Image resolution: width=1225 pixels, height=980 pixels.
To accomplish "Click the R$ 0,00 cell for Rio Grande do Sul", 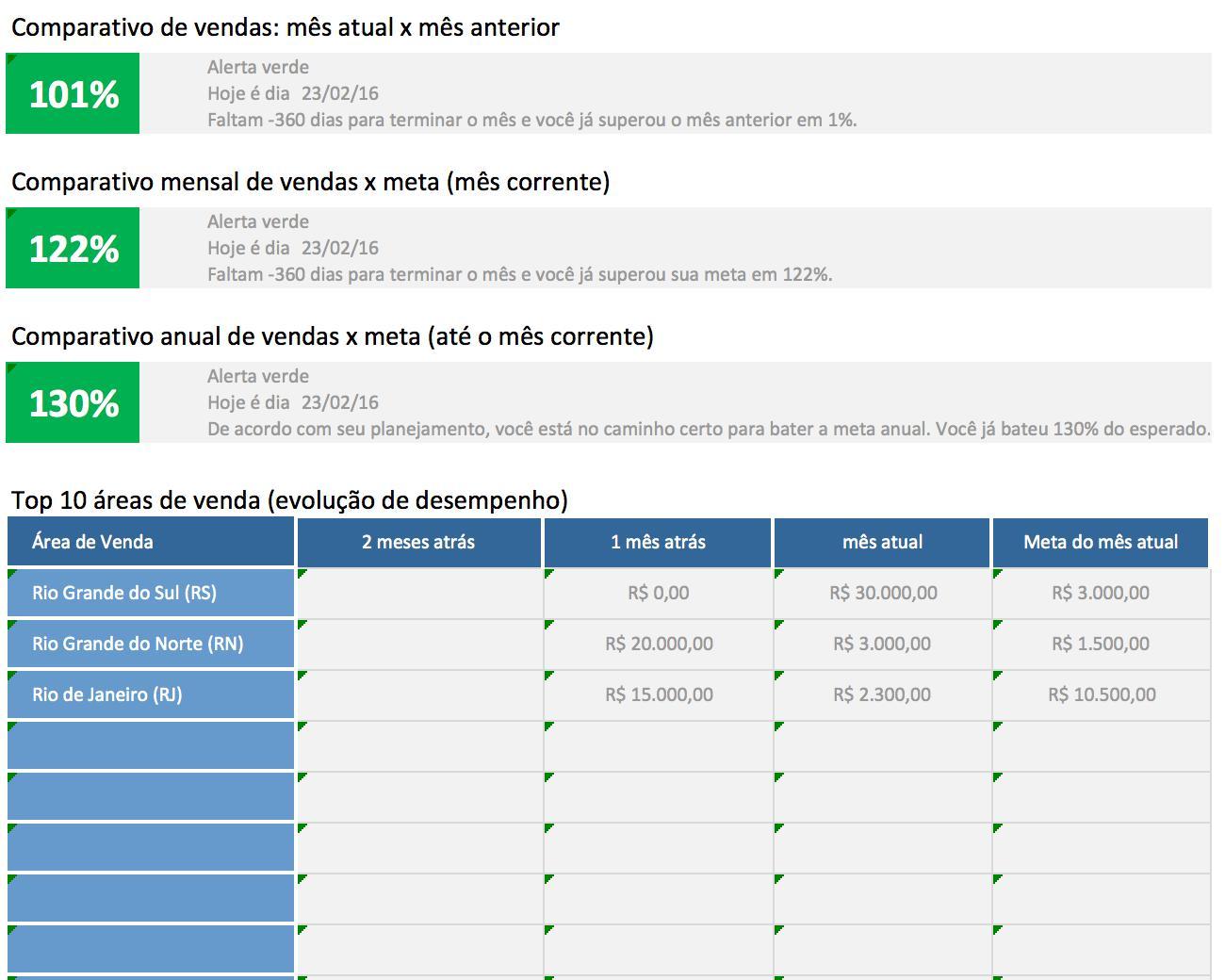I will point(658,593).
